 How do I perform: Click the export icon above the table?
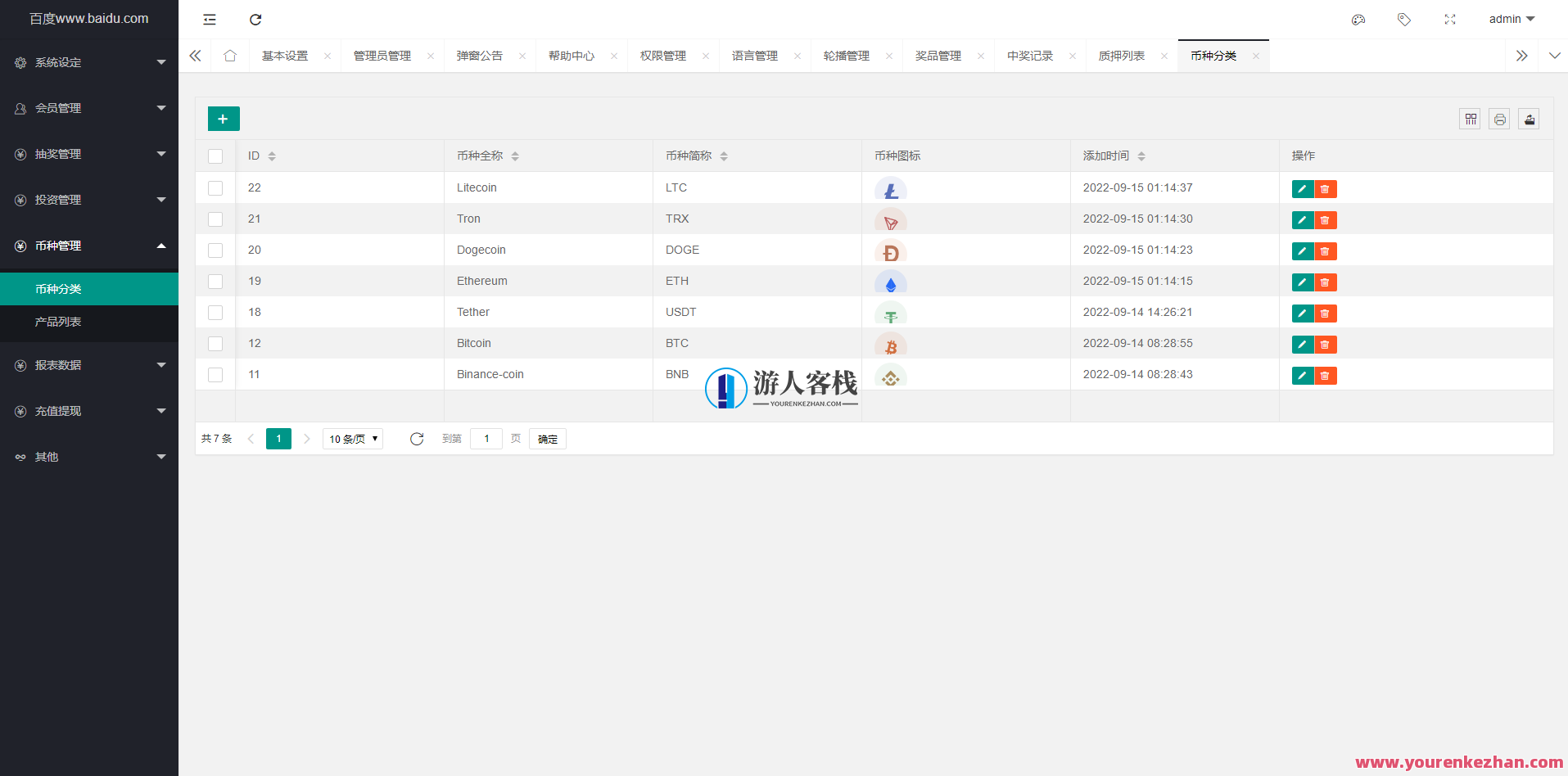click(1529, 119)
